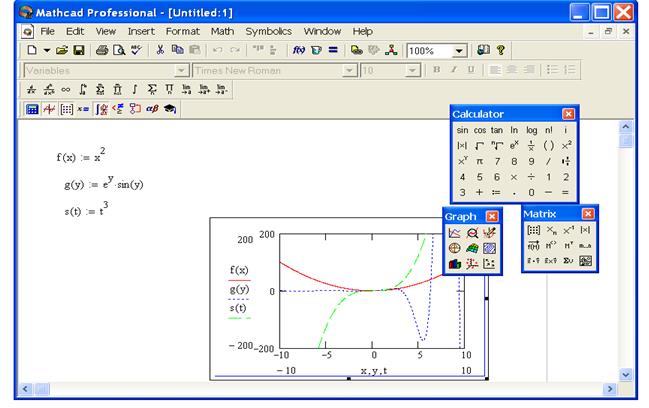Open the Calculus toolbar from the Math palette
649x408 pixels.
[101, 109]
